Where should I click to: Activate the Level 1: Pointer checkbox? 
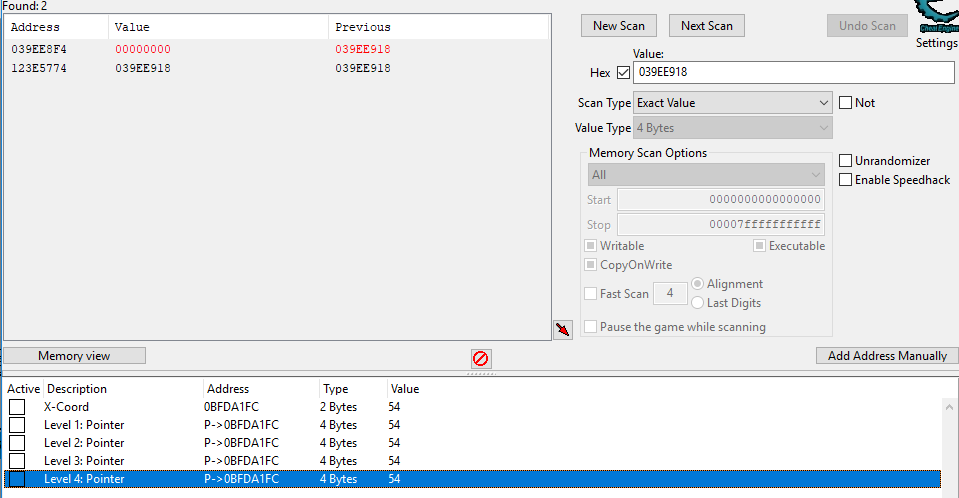coord(17,425)
